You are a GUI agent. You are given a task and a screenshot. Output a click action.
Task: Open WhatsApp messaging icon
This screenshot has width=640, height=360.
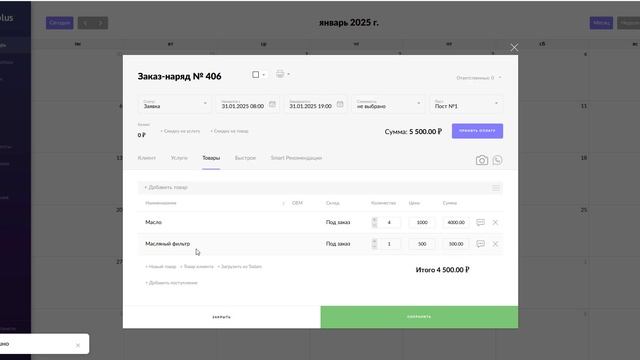497,160
